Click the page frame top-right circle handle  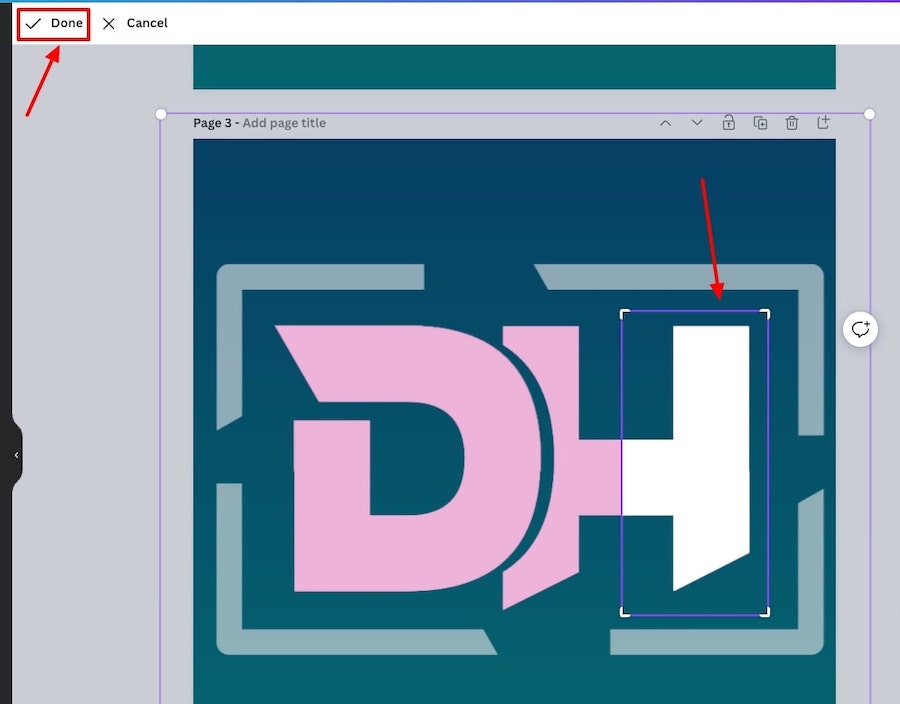869,114
